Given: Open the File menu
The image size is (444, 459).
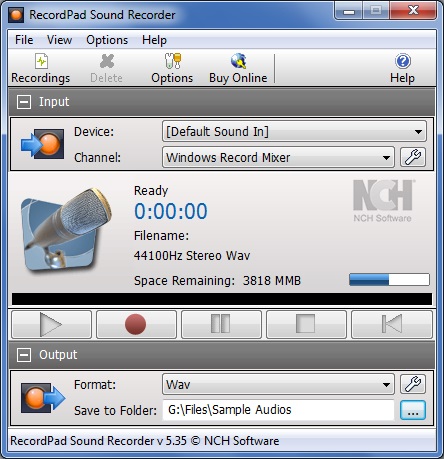Looking at the screenshot, I should pyautogui.click(x=24, y=40).
